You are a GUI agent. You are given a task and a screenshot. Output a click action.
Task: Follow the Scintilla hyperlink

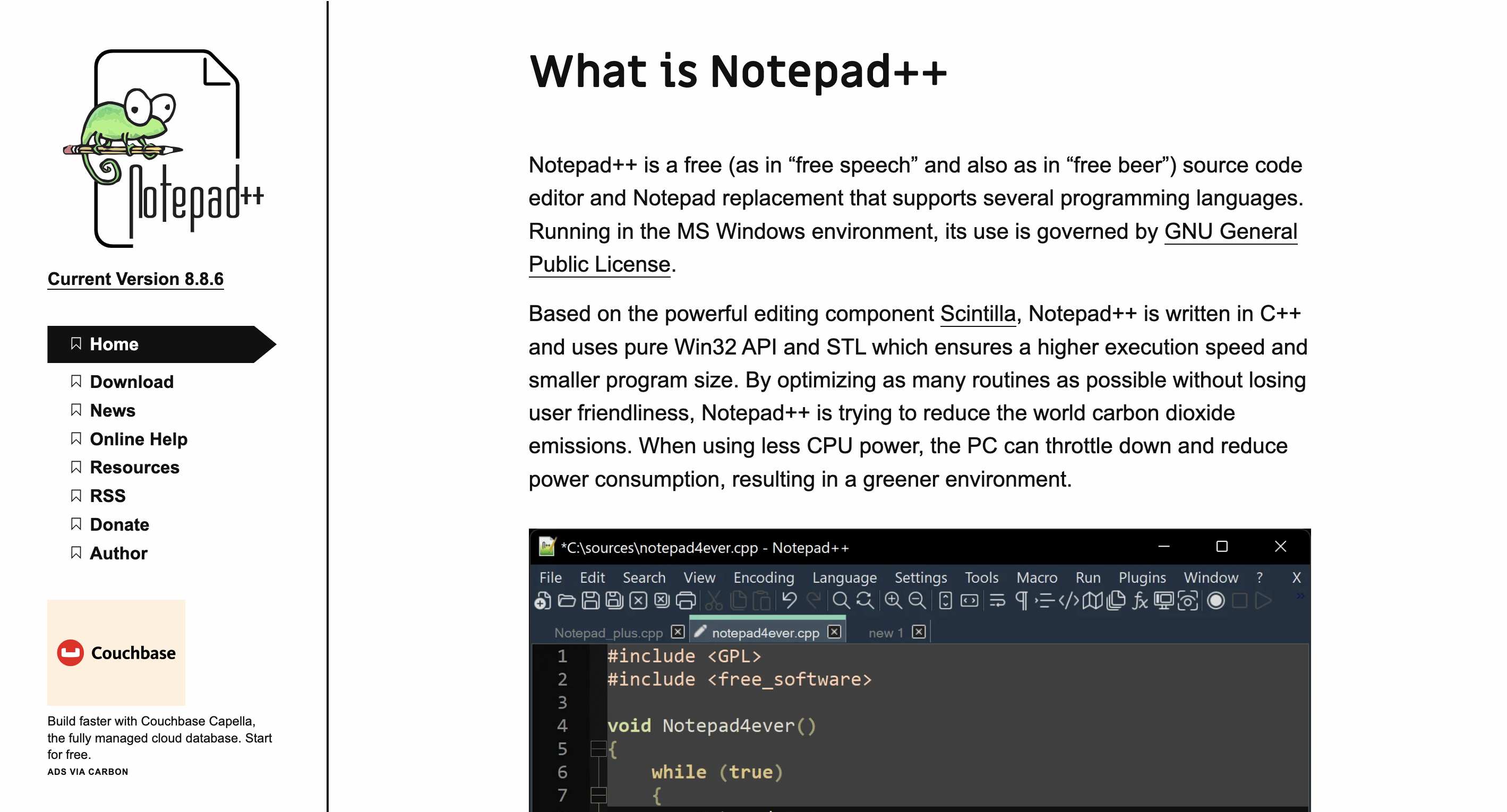click(x=978, y=314)
